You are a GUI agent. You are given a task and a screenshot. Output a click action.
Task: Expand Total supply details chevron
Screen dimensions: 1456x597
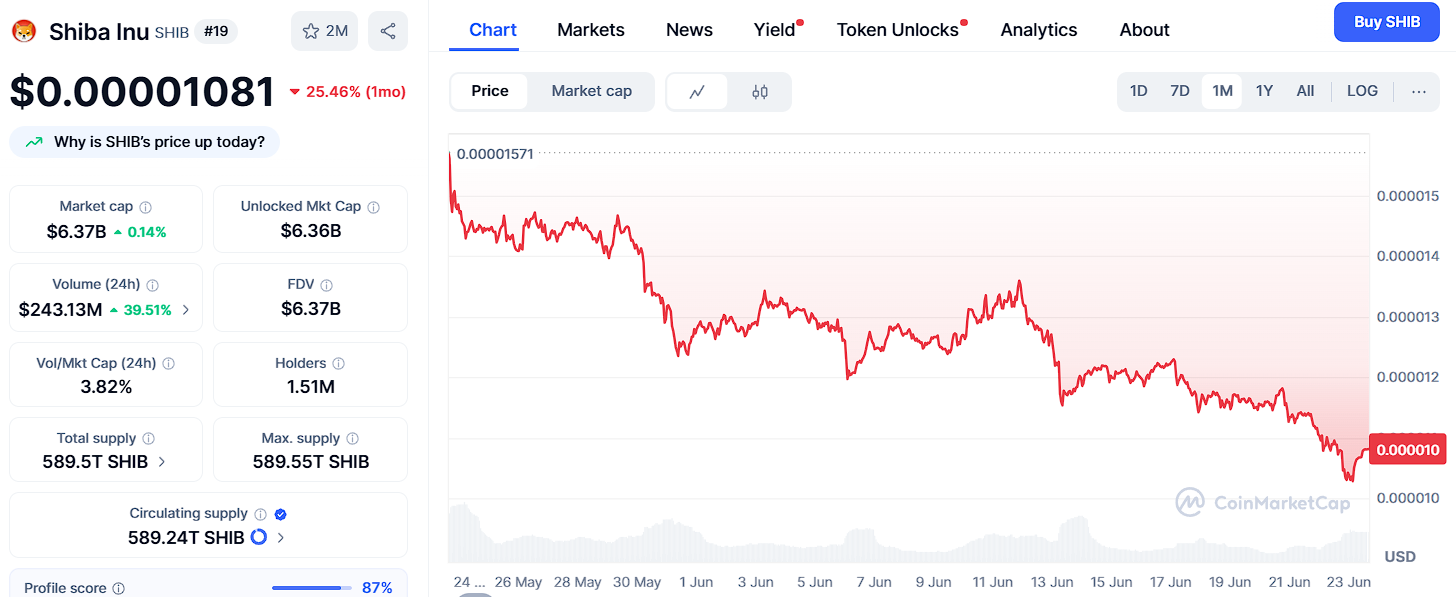pos(162,462)
